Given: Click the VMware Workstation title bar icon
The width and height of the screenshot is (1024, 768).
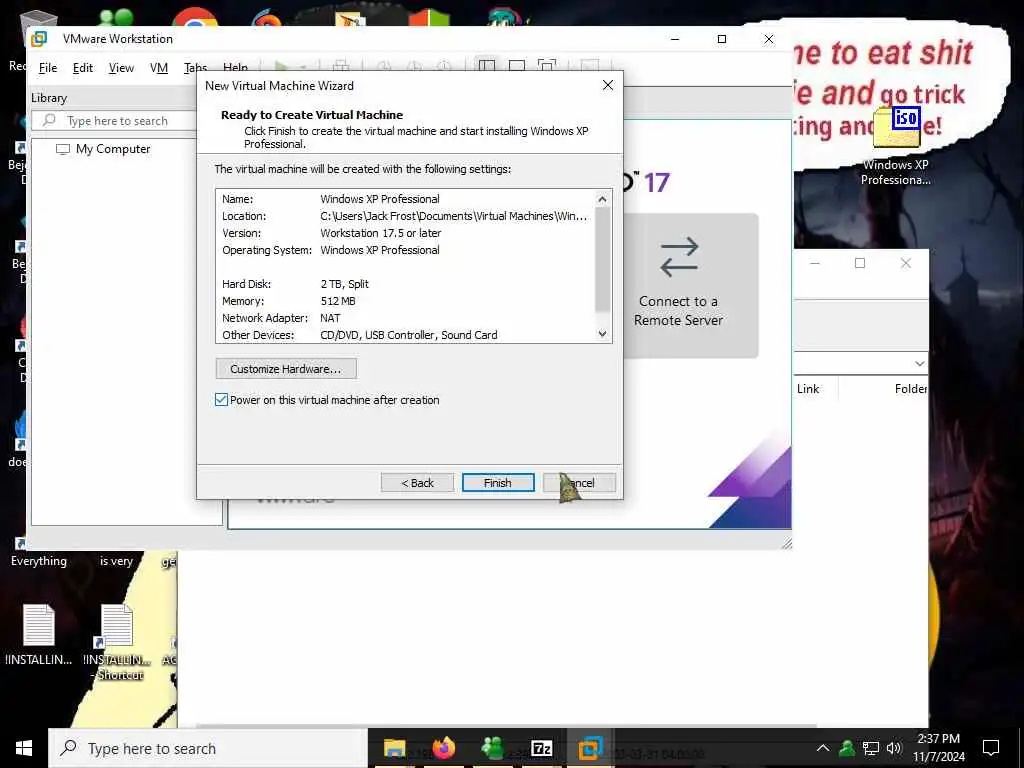Looking at the screenshot, I should point(40,39).
